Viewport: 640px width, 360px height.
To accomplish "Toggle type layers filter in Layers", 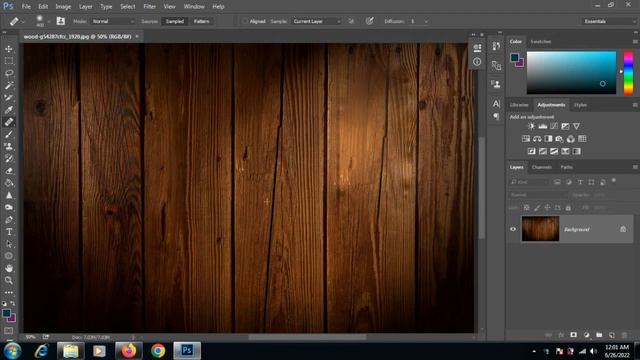I will pos(580,182).
